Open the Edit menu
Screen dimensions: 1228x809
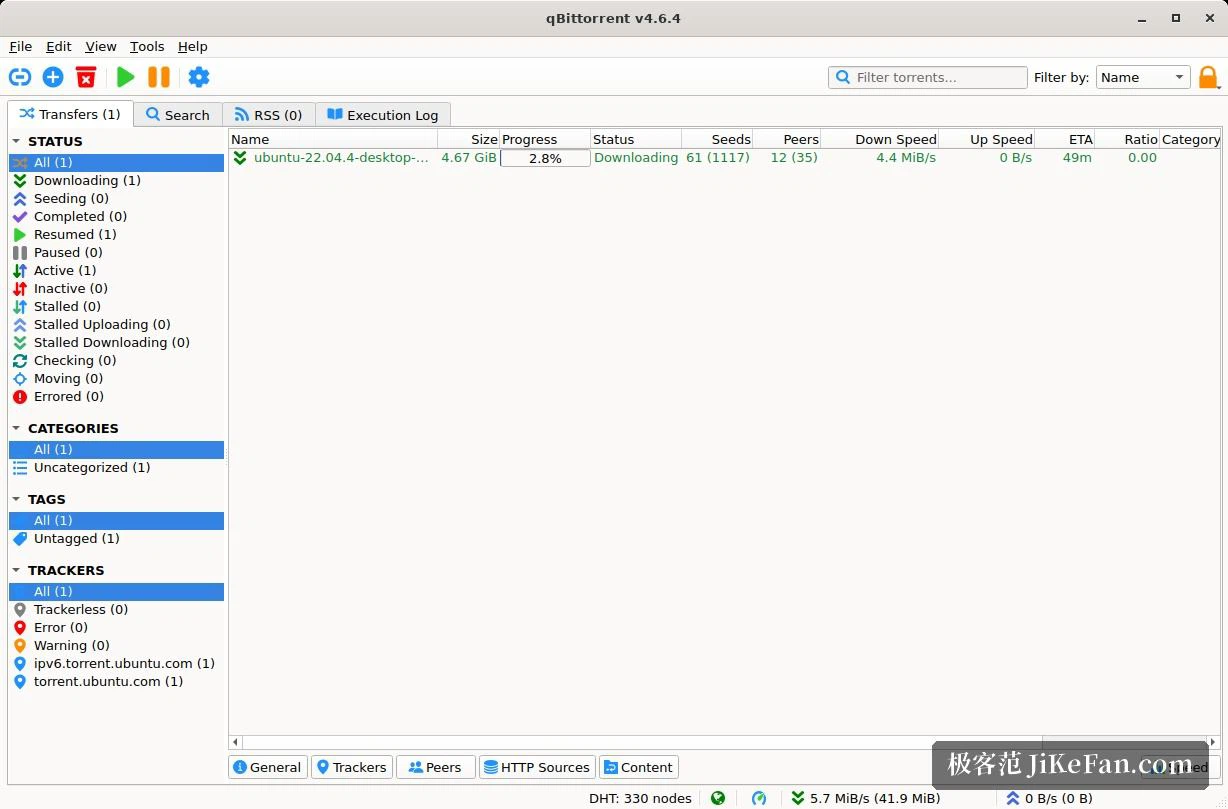[x=59, y=46]
